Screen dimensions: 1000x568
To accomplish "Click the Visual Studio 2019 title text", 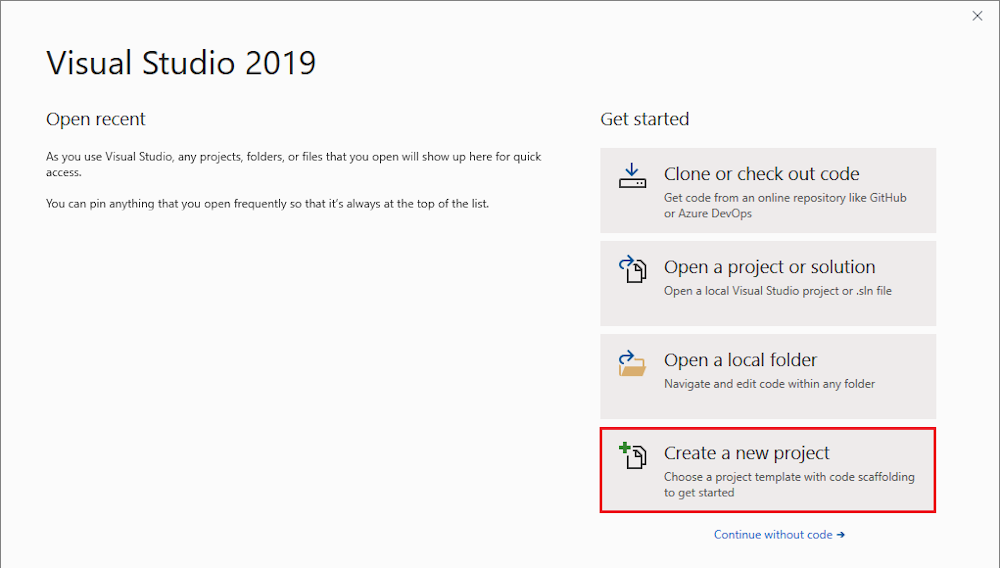I will coord(181,63).
